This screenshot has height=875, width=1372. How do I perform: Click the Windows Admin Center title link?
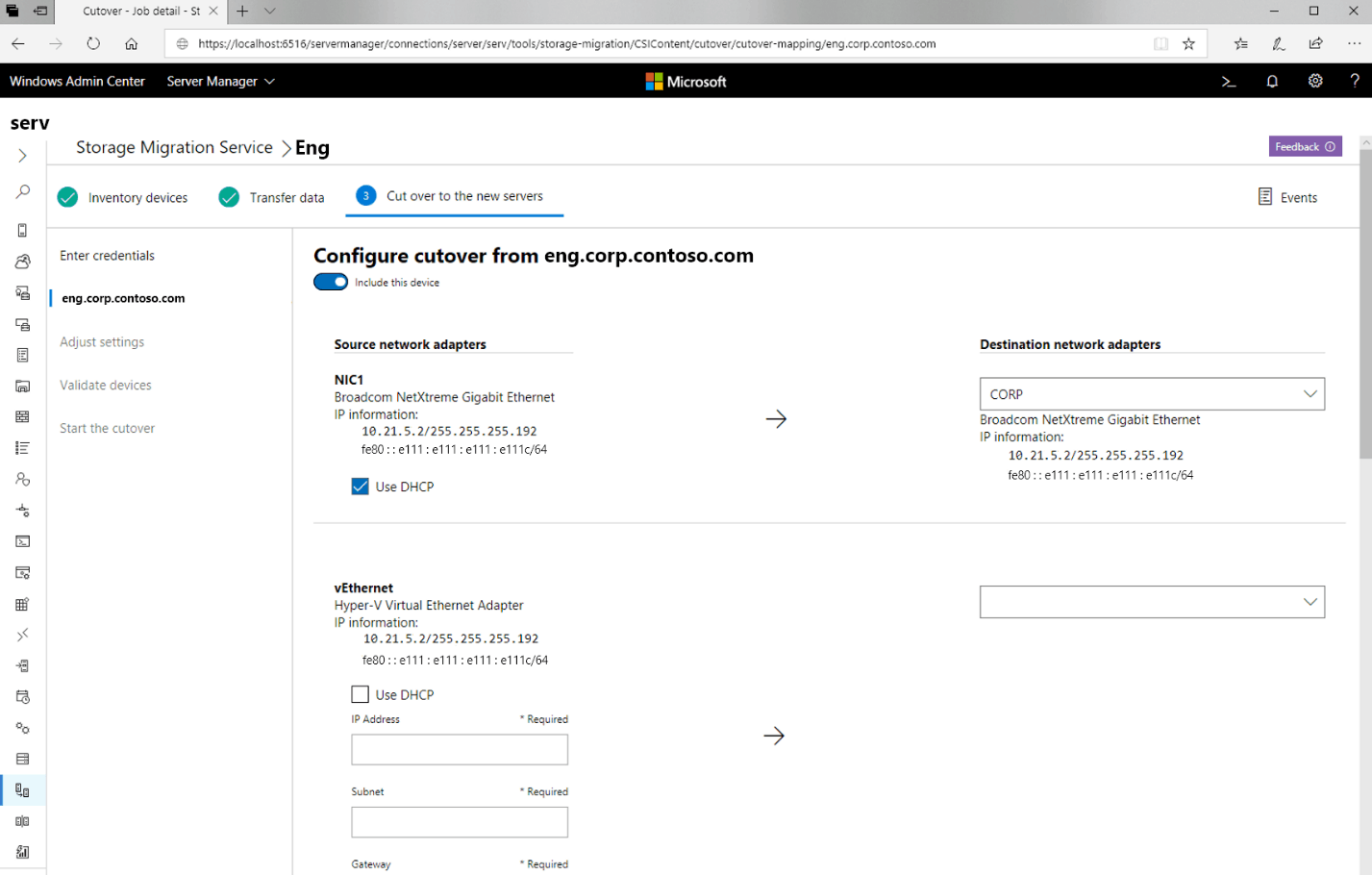77,82
